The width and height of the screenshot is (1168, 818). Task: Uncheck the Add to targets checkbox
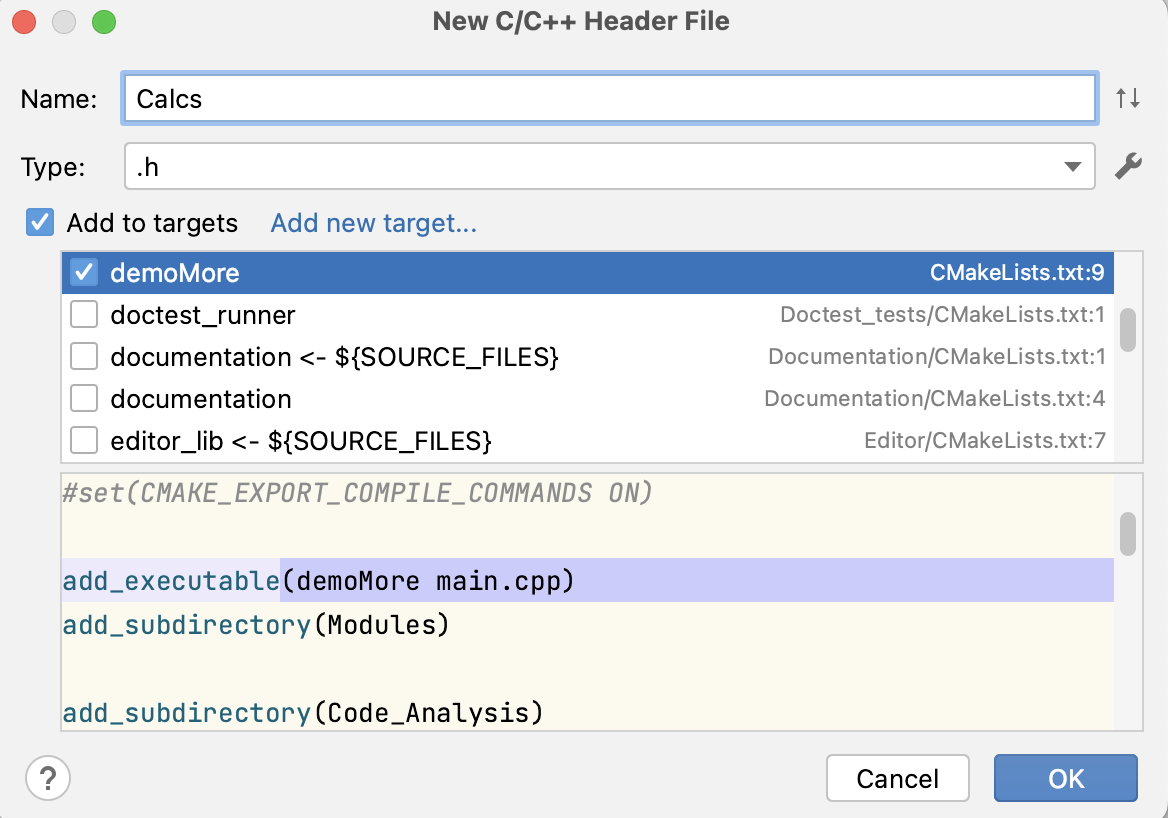(x=39, y=223)
